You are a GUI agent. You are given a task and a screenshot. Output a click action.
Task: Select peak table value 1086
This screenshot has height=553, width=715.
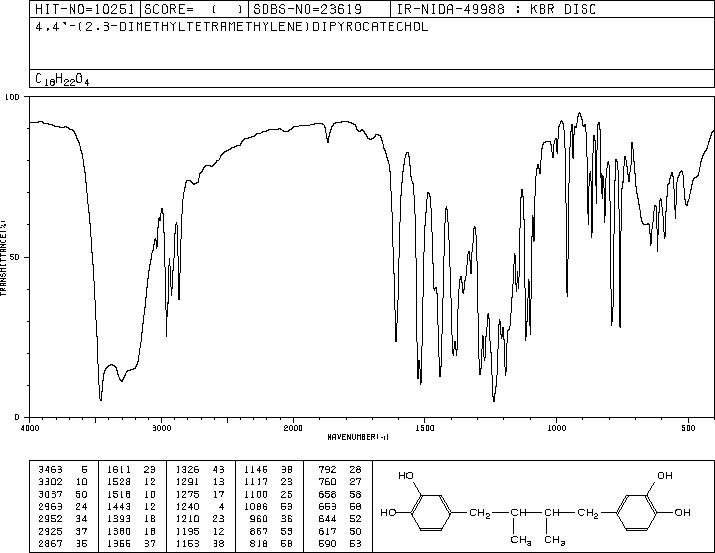click(x=256, y=506)
